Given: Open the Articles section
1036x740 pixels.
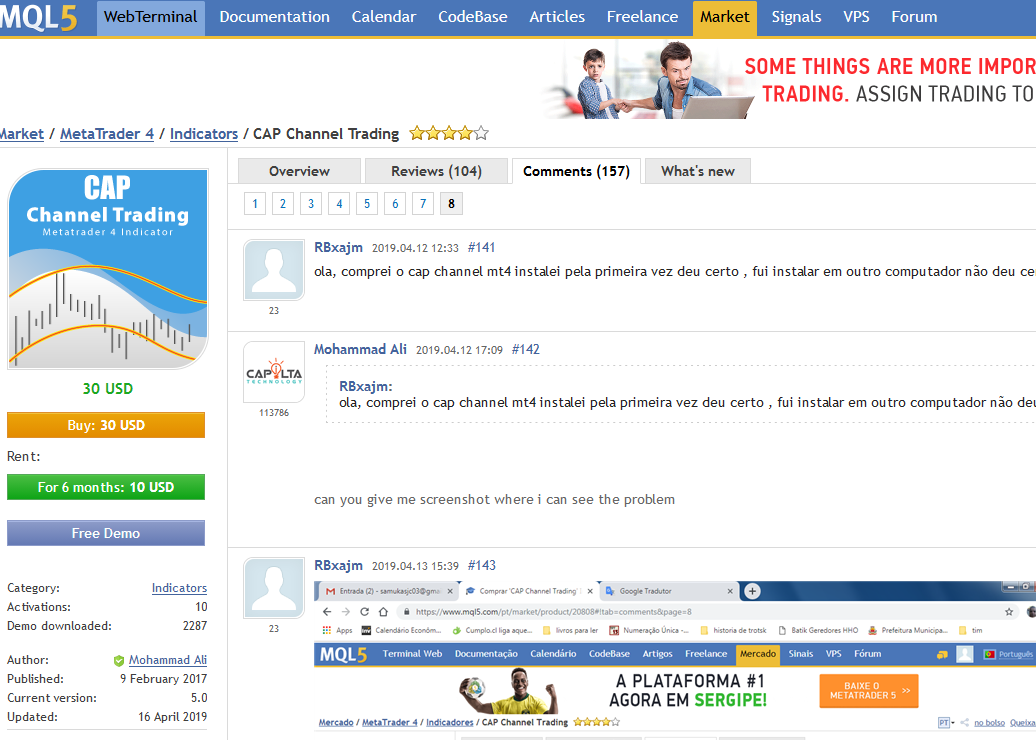Looking at the screenshot, I should click(x=557, y=17).
